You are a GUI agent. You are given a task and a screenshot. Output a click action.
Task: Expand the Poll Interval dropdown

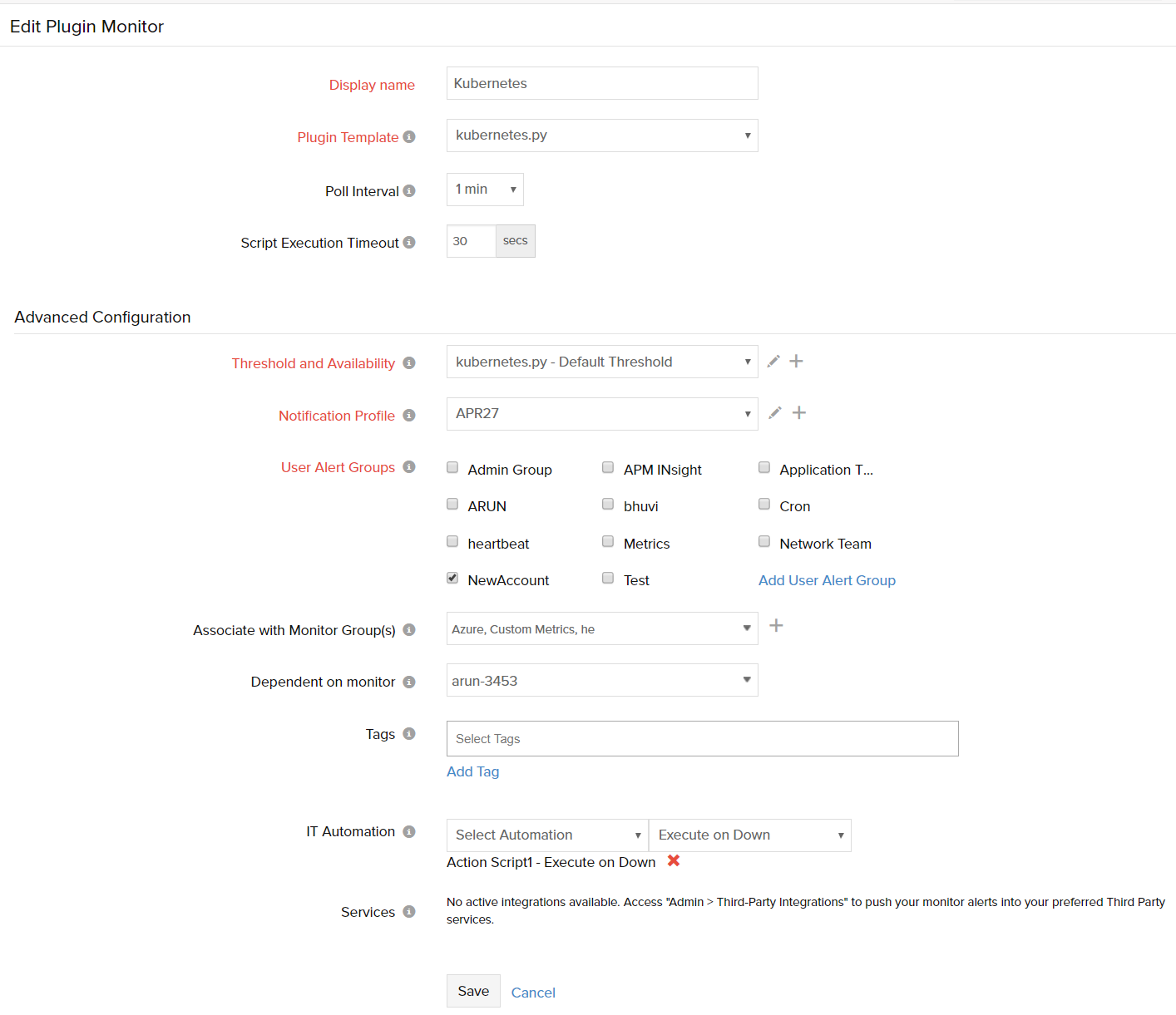(x=485, y=190)
